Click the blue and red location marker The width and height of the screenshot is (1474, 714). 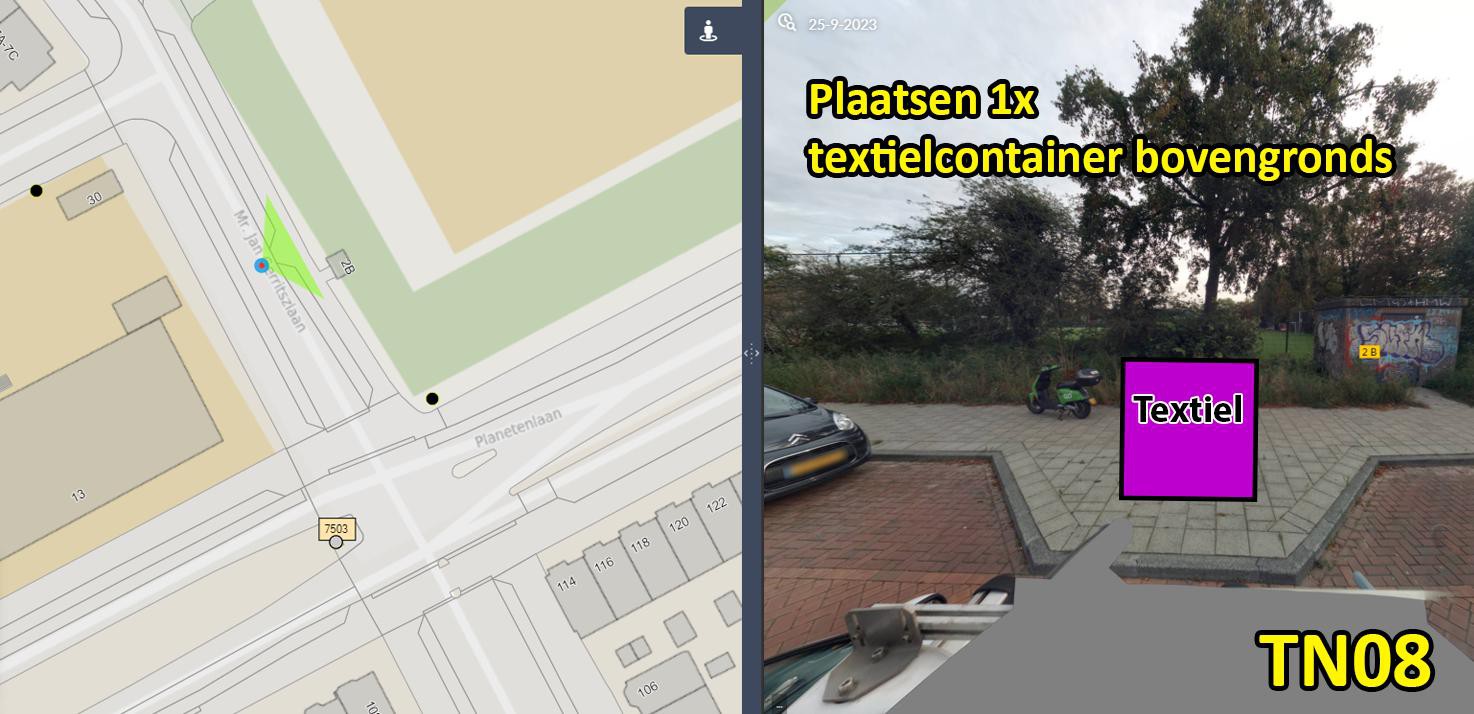tap(262, 265)
